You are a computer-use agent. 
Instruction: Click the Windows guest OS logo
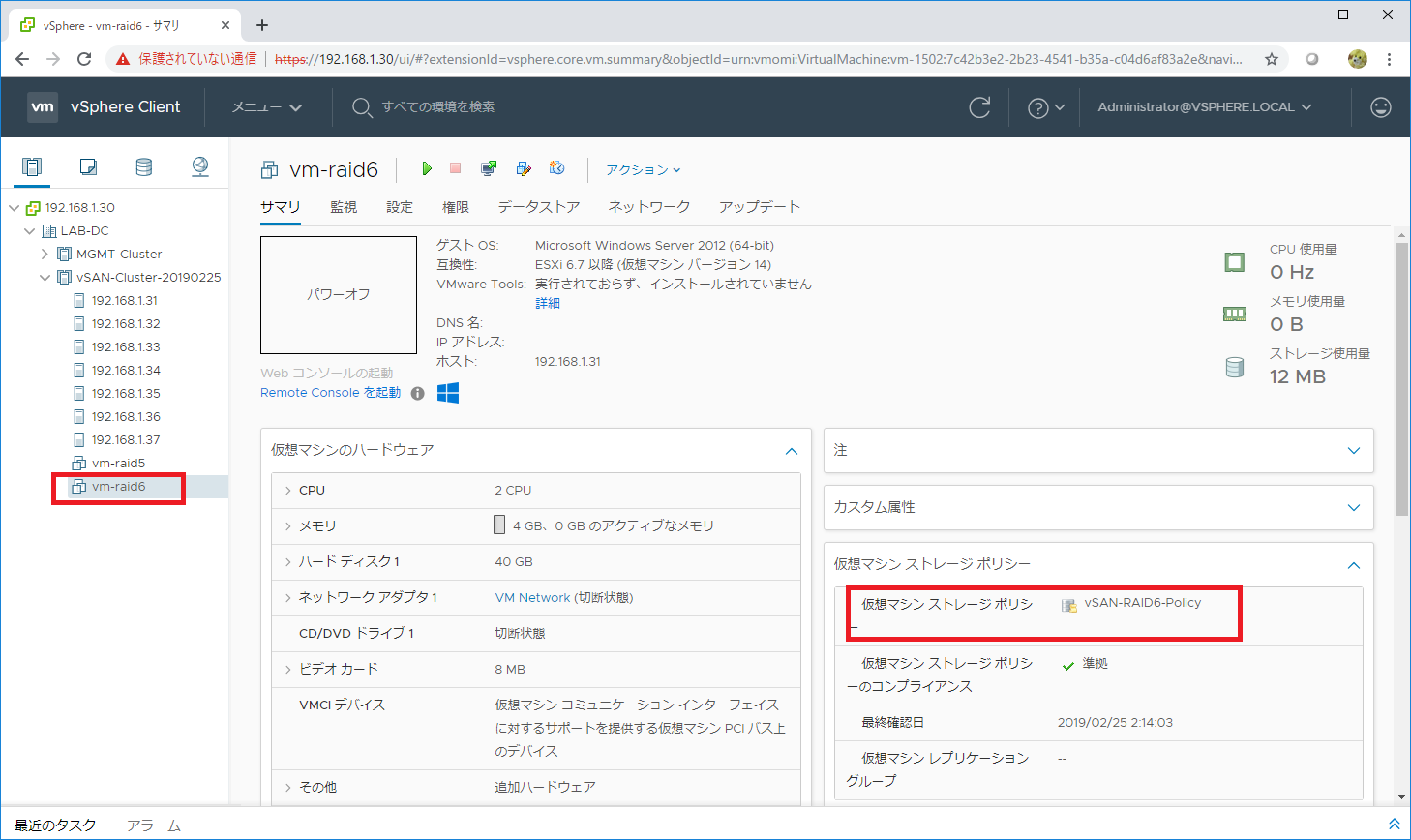click(448, 393)
